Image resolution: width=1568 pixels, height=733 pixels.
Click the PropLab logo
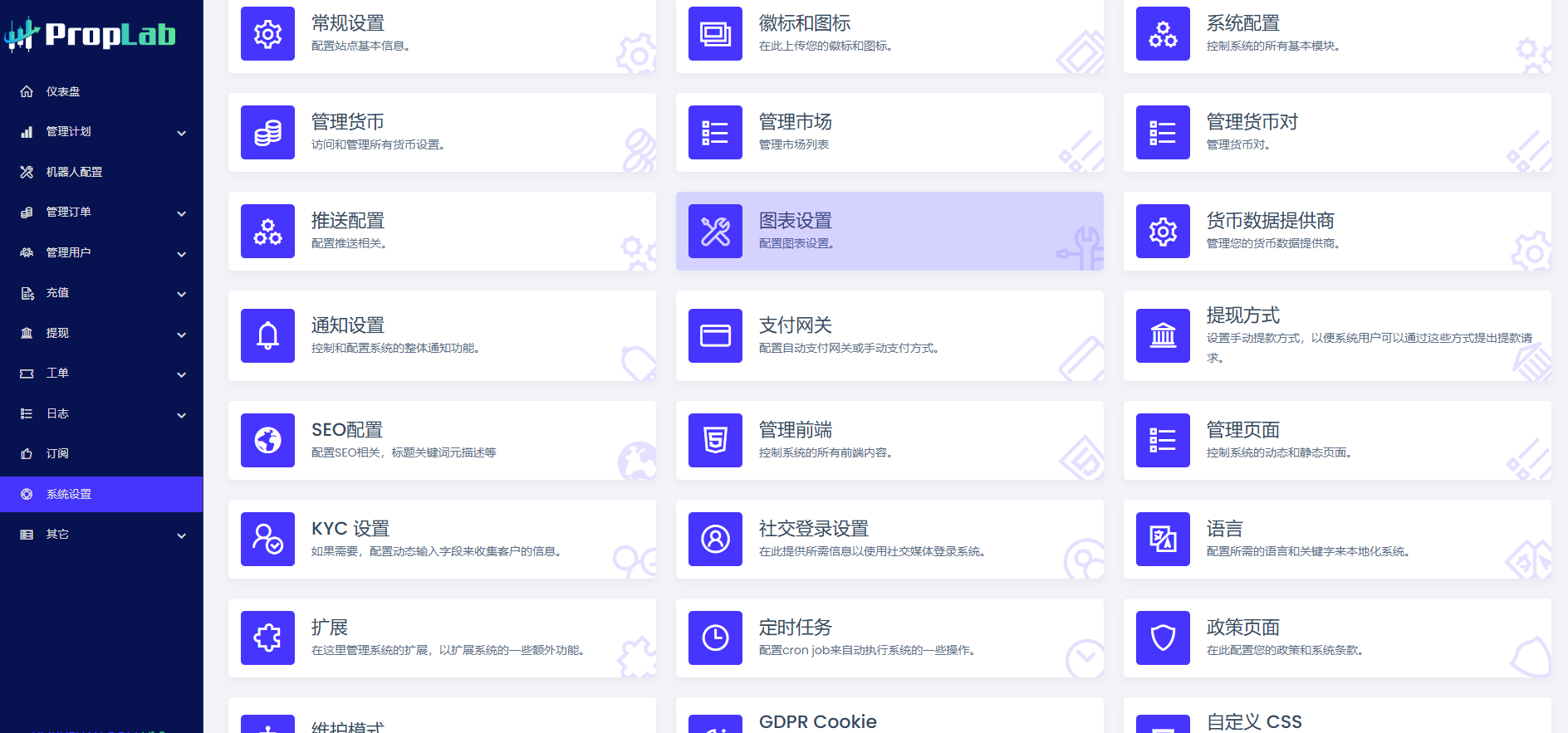91,34
